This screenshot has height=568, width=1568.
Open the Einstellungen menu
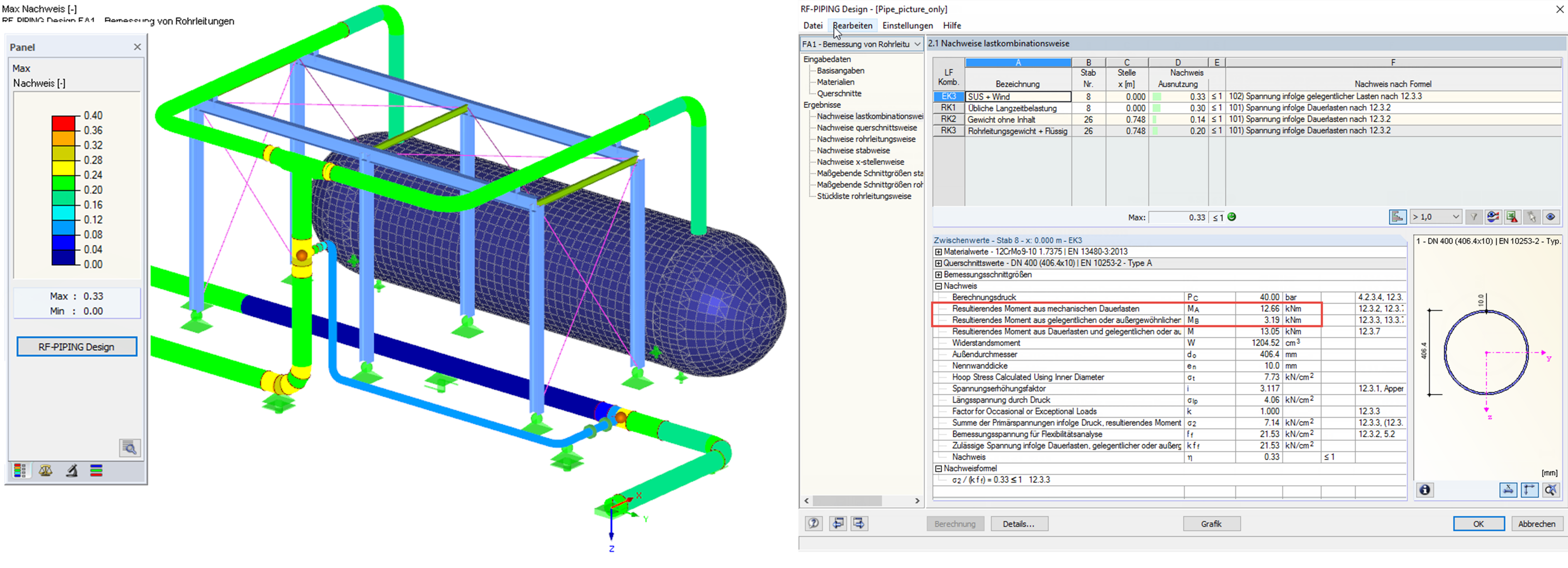coord(907,26)
